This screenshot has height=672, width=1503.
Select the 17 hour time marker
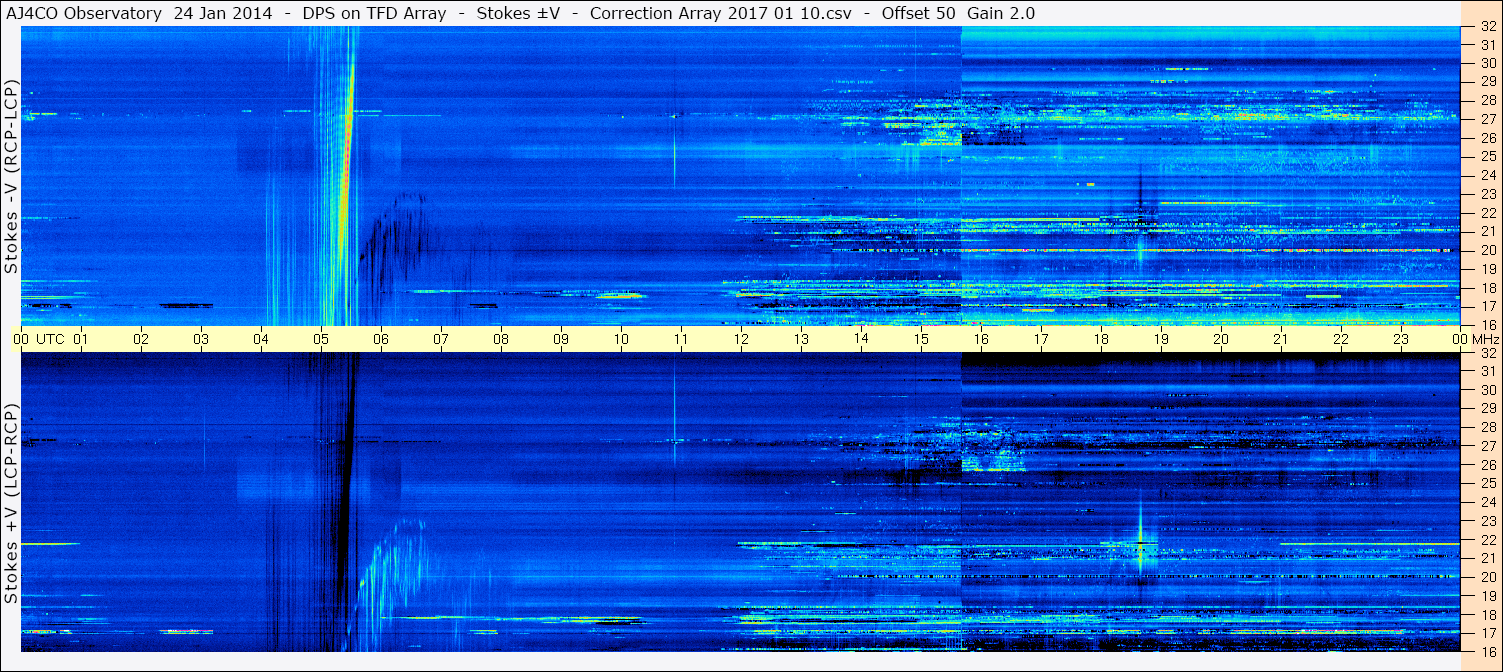1041,339
